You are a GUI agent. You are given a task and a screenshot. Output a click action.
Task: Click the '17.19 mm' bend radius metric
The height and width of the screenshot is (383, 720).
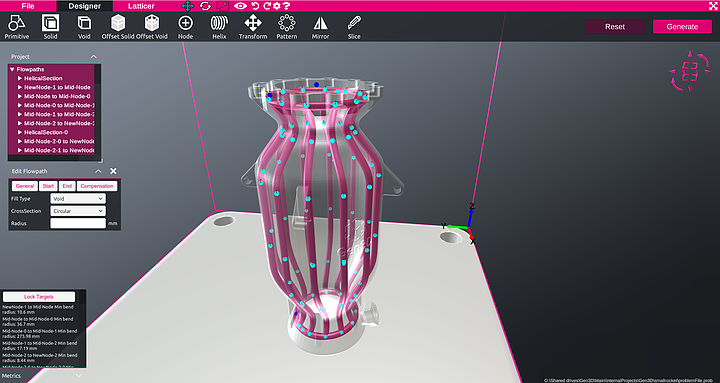point(39,345)
